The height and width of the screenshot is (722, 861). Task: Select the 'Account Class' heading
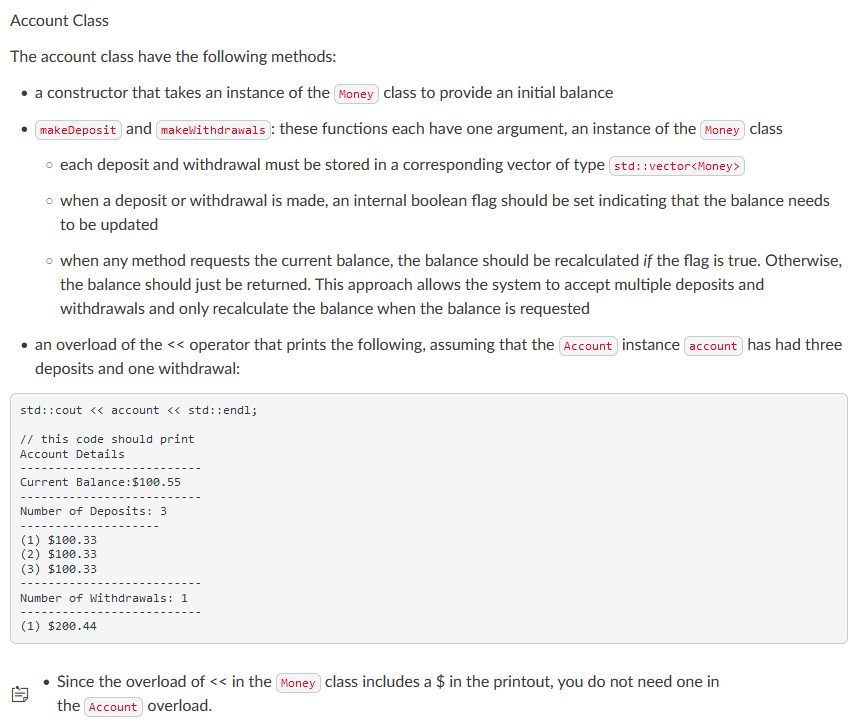coord(59,20)
